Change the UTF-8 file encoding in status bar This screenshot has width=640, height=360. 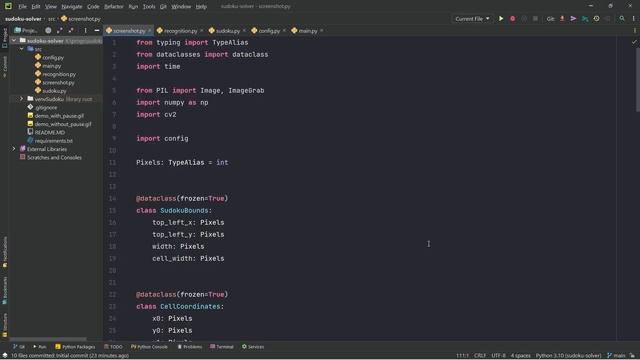pyautogui.click(x=498, y=356)
